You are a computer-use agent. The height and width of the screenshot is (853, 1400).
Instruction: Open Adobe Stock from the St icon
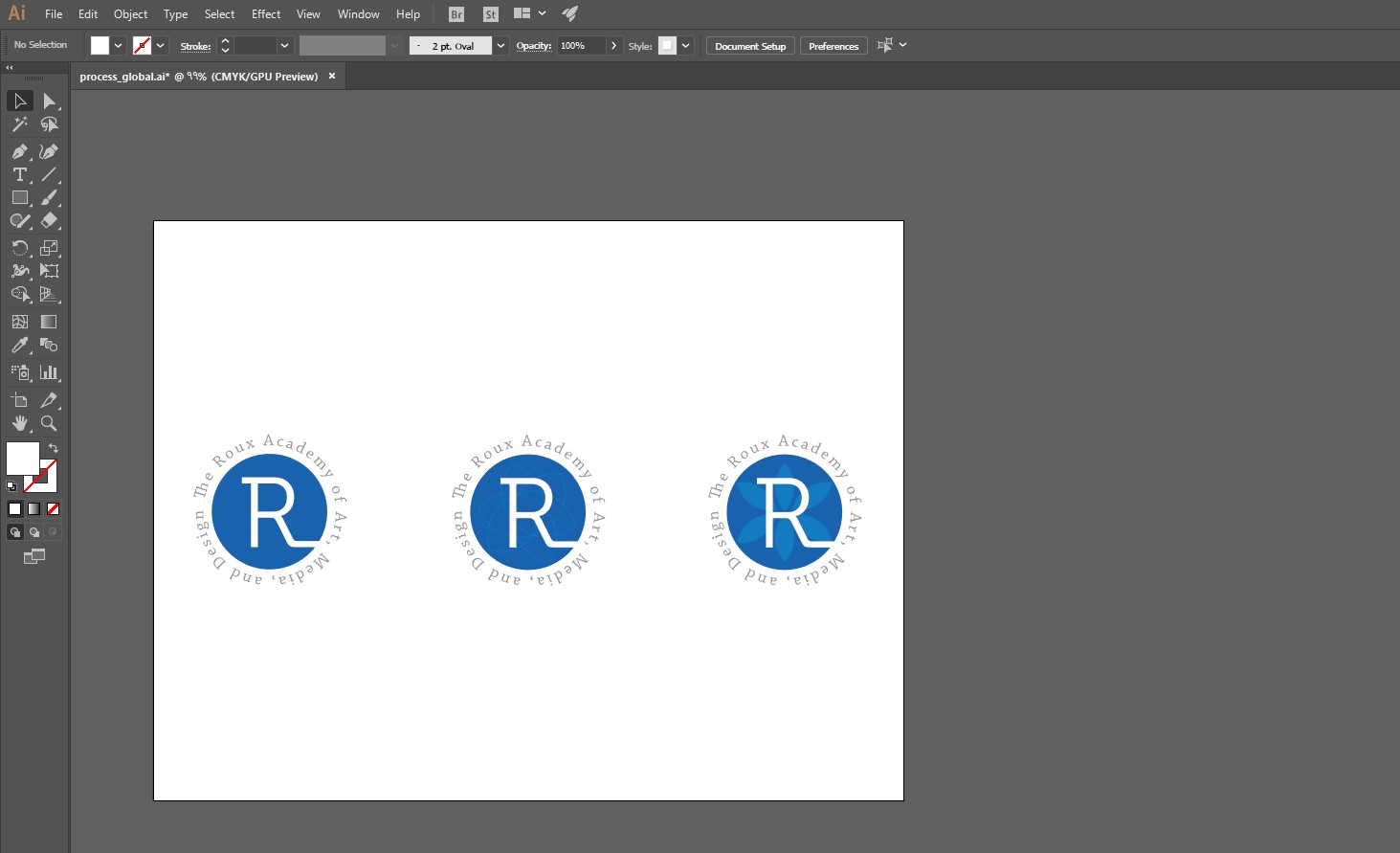pos(491,14)
